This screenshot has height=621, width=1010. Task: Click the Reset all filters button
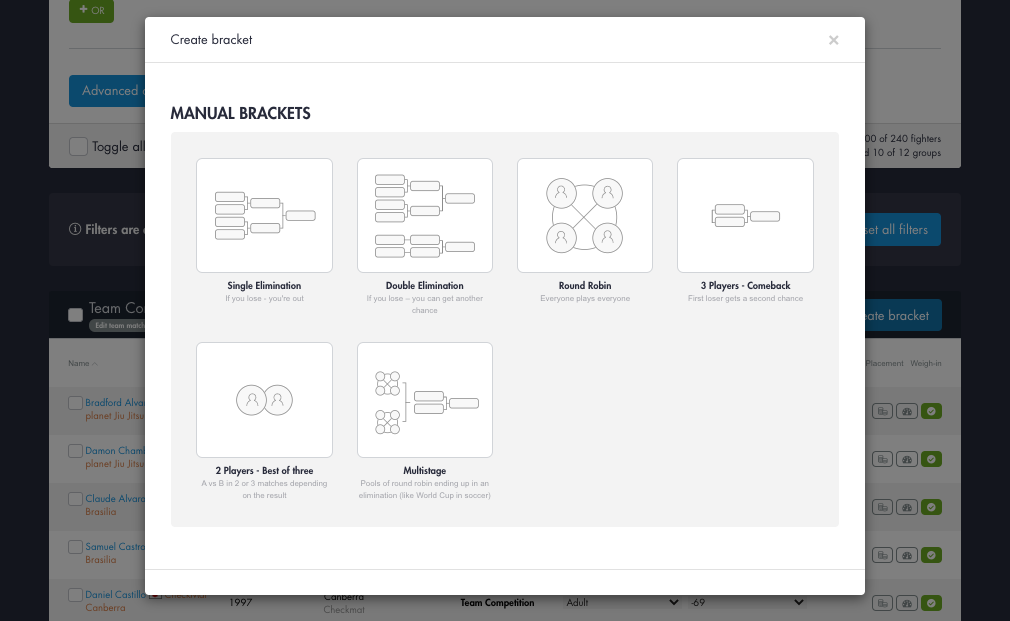899,229
